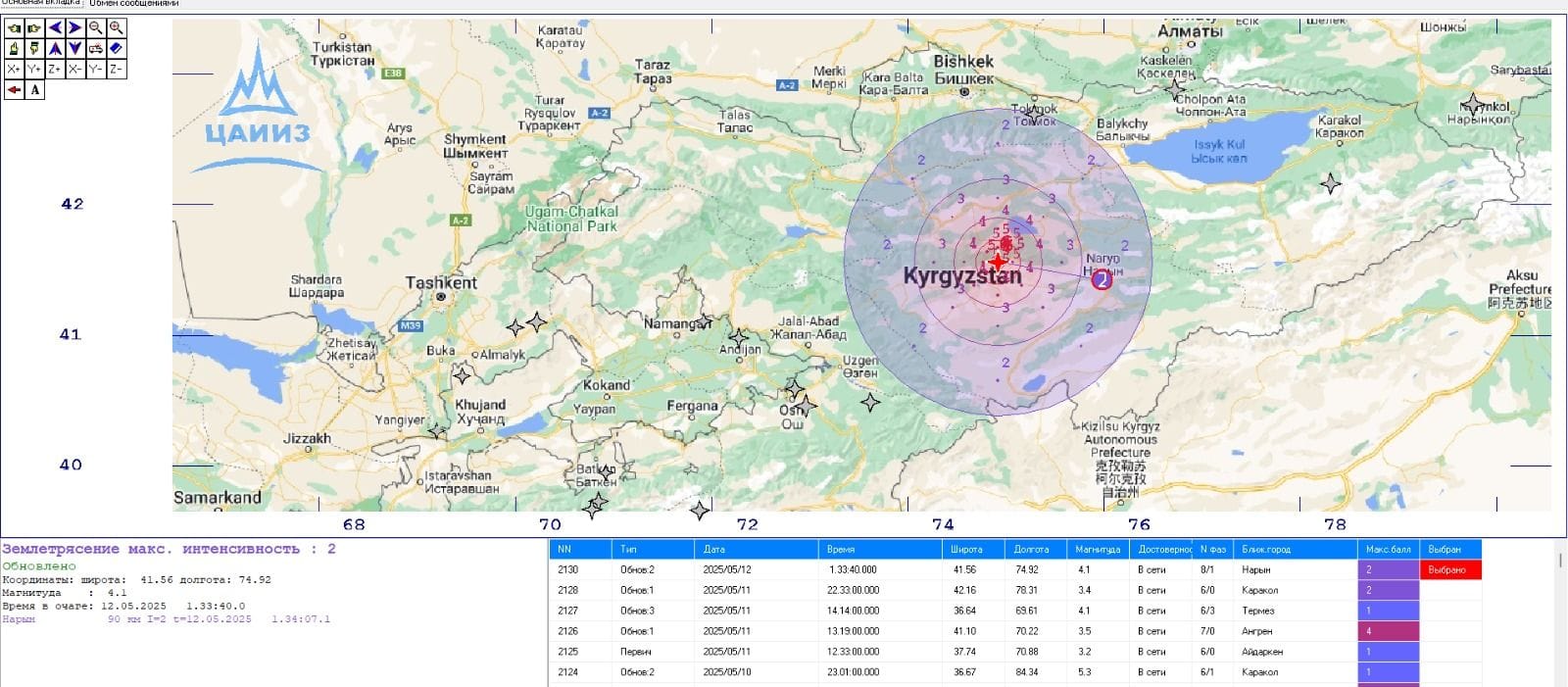
Task: Click the red Выбрано cell
Action: [1449, 569]
